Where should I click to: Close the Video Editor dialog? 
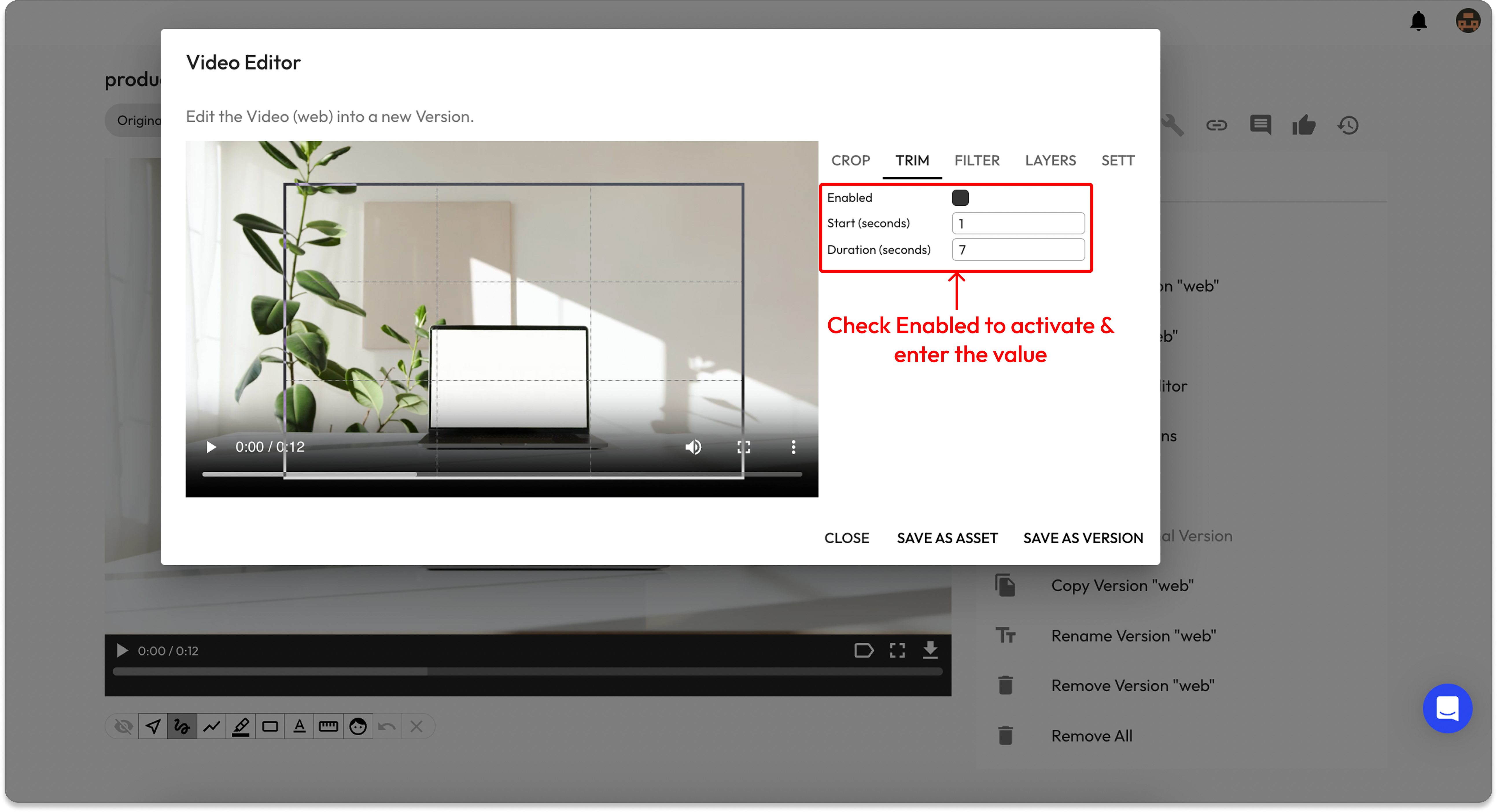(x=846, y=538)
